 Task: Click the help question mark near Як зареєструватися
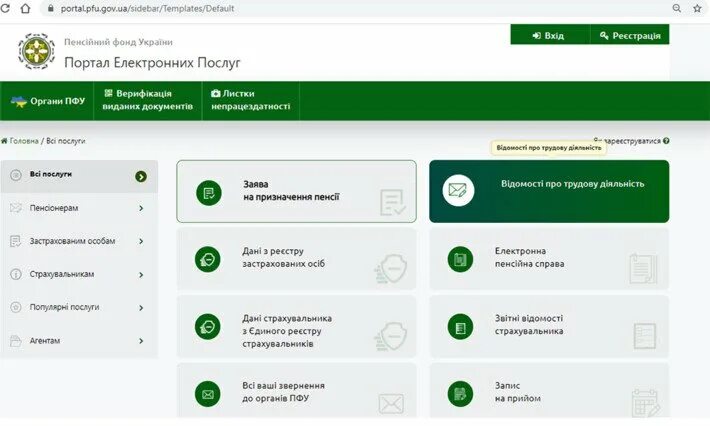666,141
